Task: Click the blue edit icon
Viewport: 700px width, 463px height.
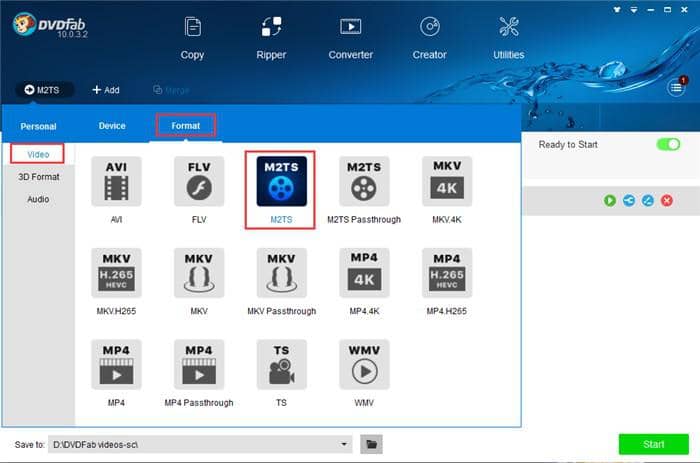Action: pyautogui.click(x=648, y=200)
